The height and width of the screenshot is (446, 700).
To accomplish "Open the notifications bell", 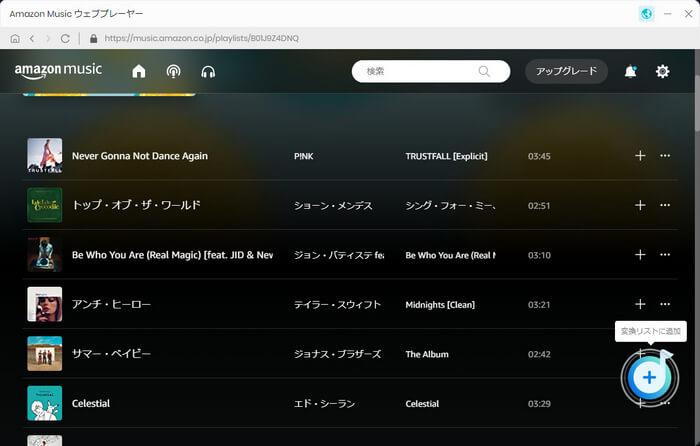I will point(630,71).
